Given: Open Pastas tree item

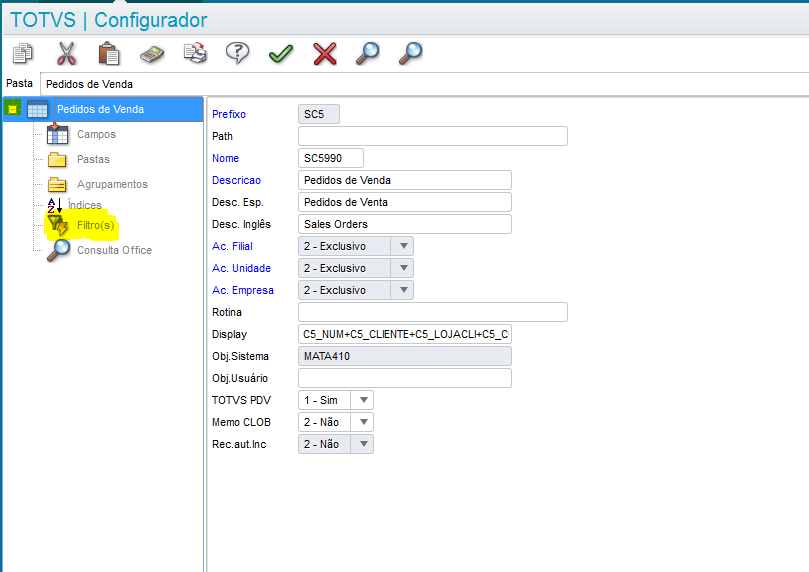Looking at the screenshot, I should click(93, 159).
